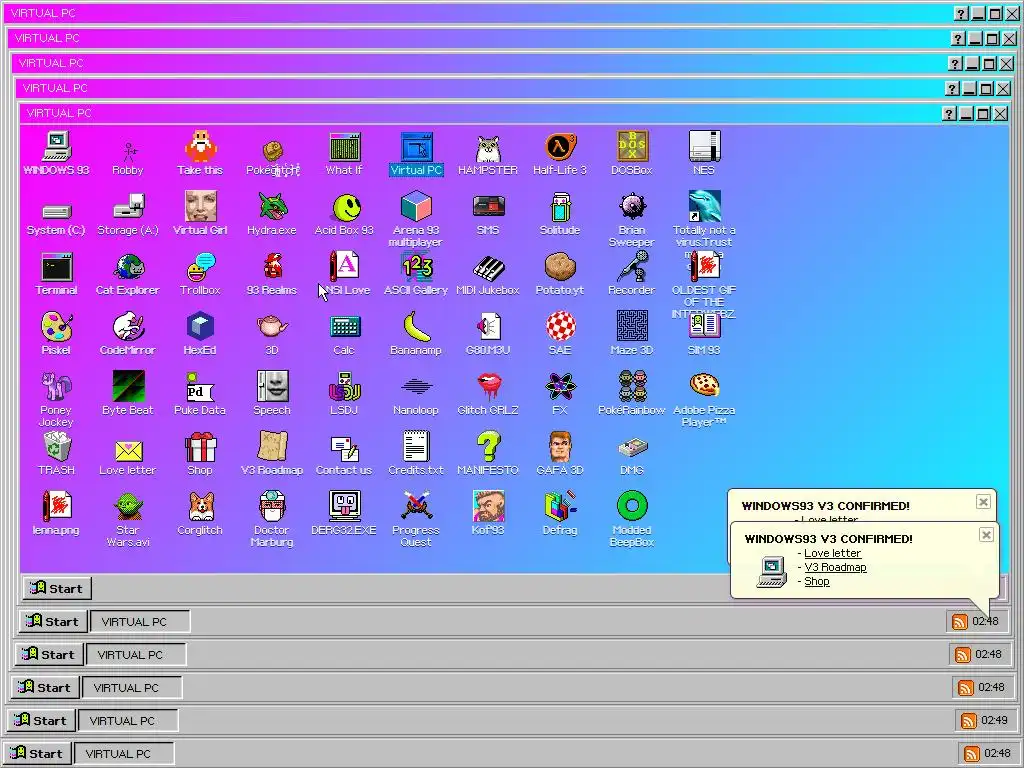
Task: Launch Poney Jockey icon
Action: coord(56,400)
